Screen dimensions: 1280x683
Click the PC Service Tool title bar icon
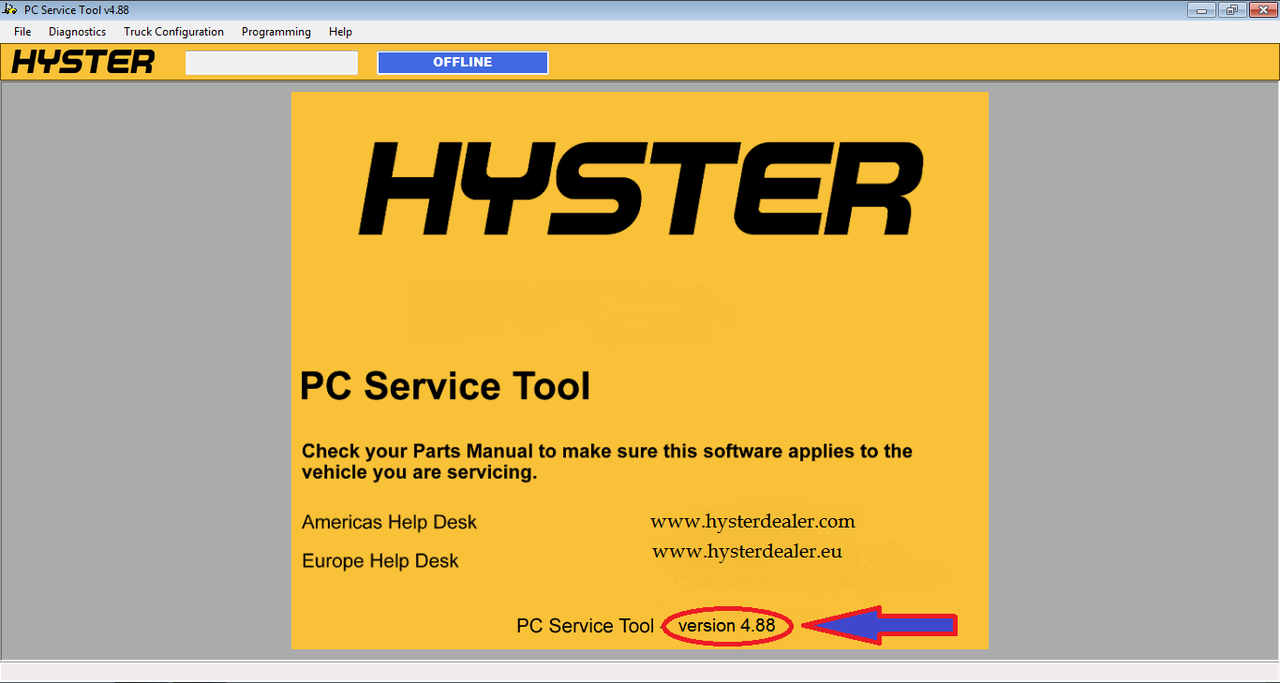(11, 10)
